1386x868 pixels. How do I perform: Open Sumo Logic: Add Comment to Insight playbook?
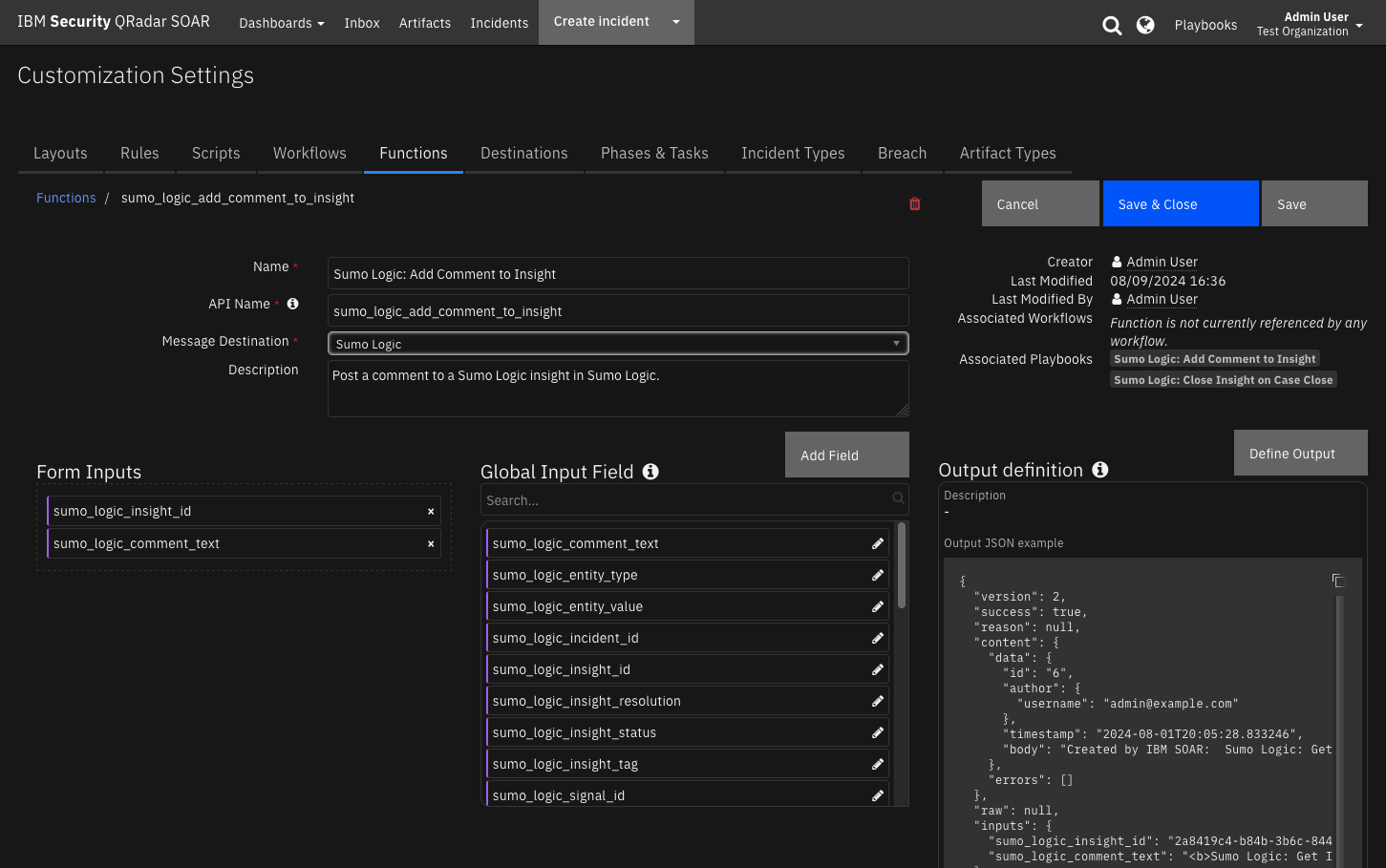1215,359
